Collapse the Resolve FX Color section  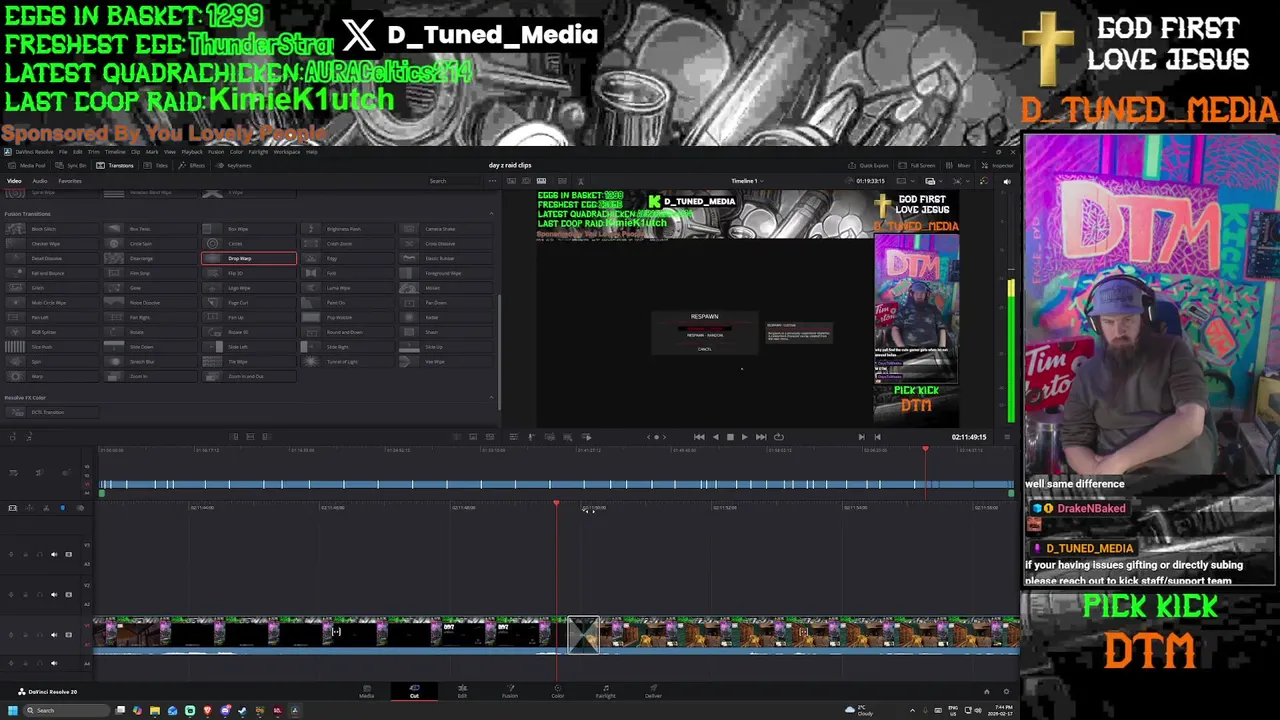[x=491, y=398]
